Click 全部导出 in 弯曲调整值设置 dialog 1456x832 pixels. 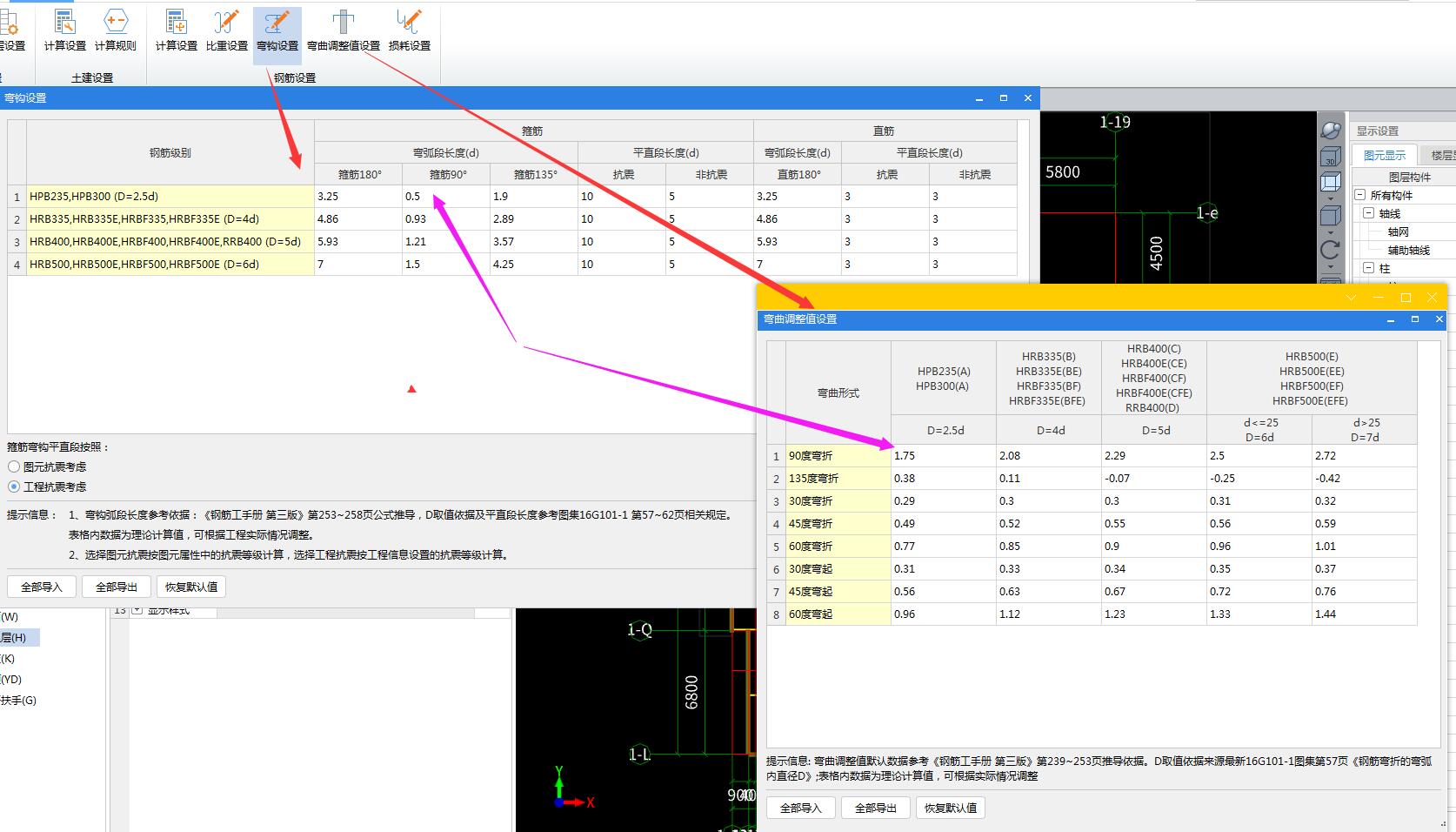tap(876, 808)
